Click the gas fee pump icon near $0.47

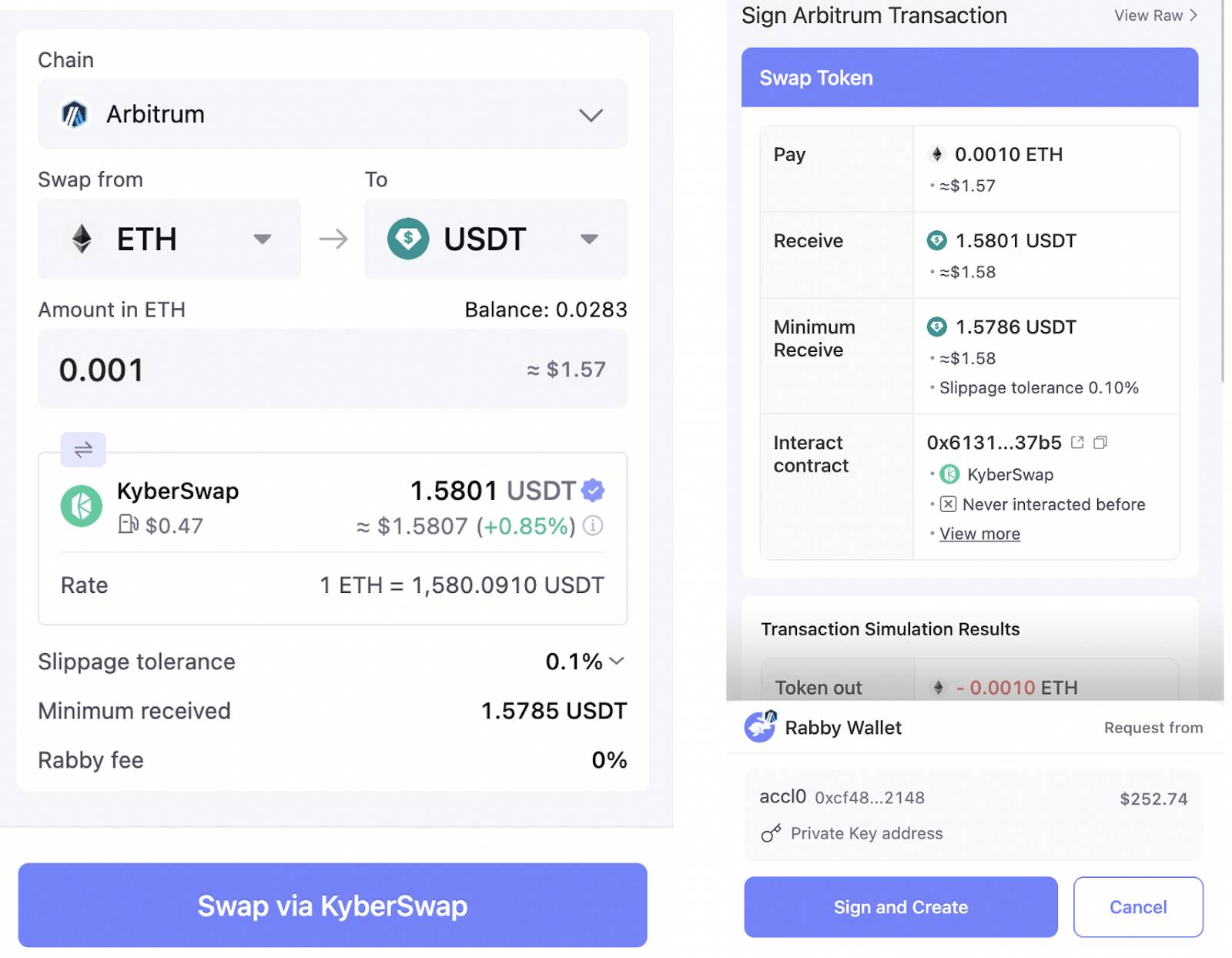128,524
